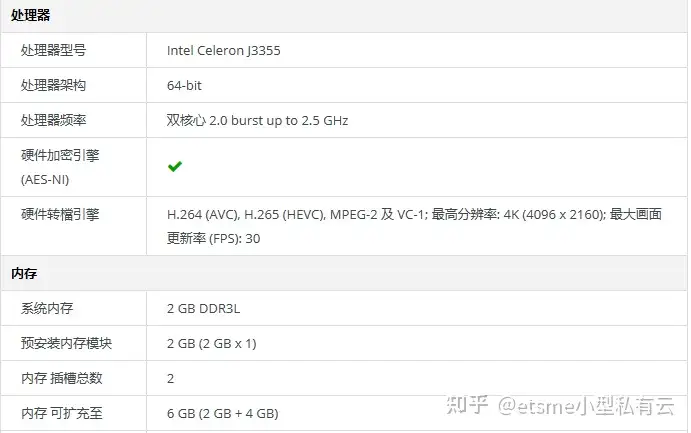Click the 处理器 section header
This screenshot has height=433, width=691.
coord(30,15)
